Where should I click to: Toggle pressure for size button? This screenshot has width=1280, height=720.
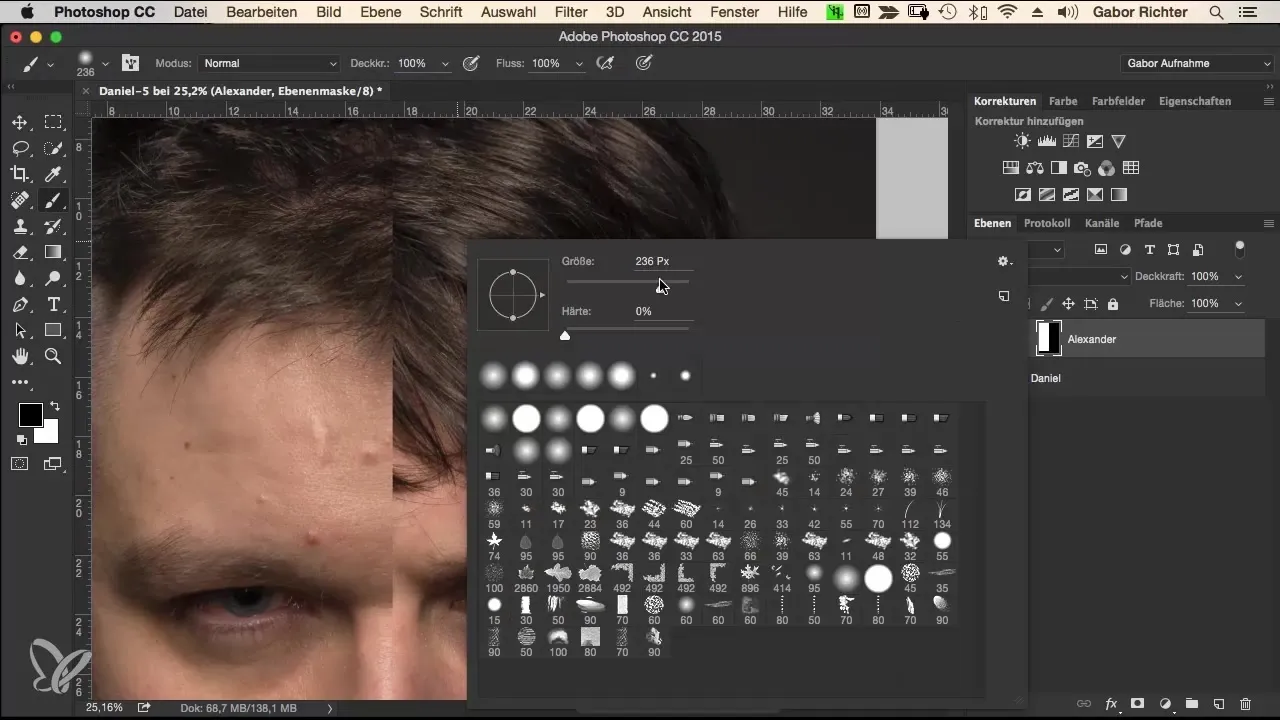coord(645,63)
